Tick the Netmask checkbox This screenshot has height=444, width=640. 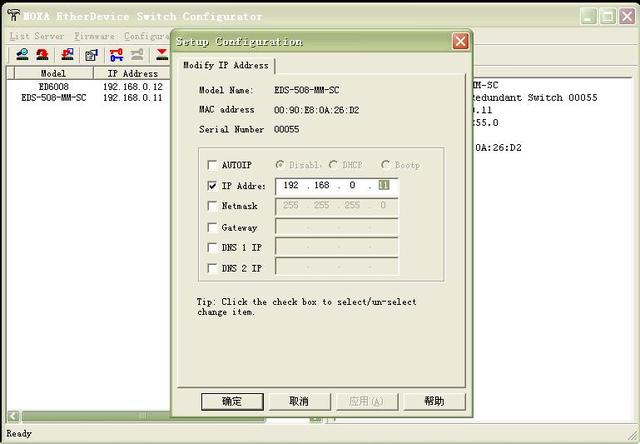coord(212,206)
